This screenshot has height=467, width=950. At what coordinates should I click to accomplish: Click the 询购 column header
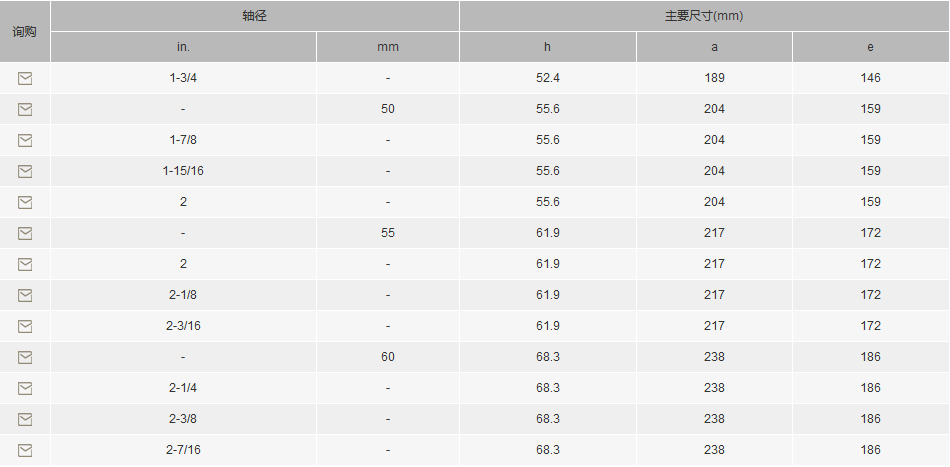point(25,31)
